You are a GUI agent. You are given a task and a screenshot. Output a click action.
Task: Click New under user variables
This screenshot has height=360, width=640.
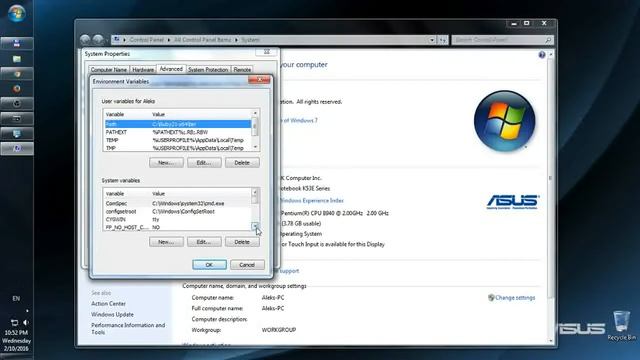coord(166,162)
